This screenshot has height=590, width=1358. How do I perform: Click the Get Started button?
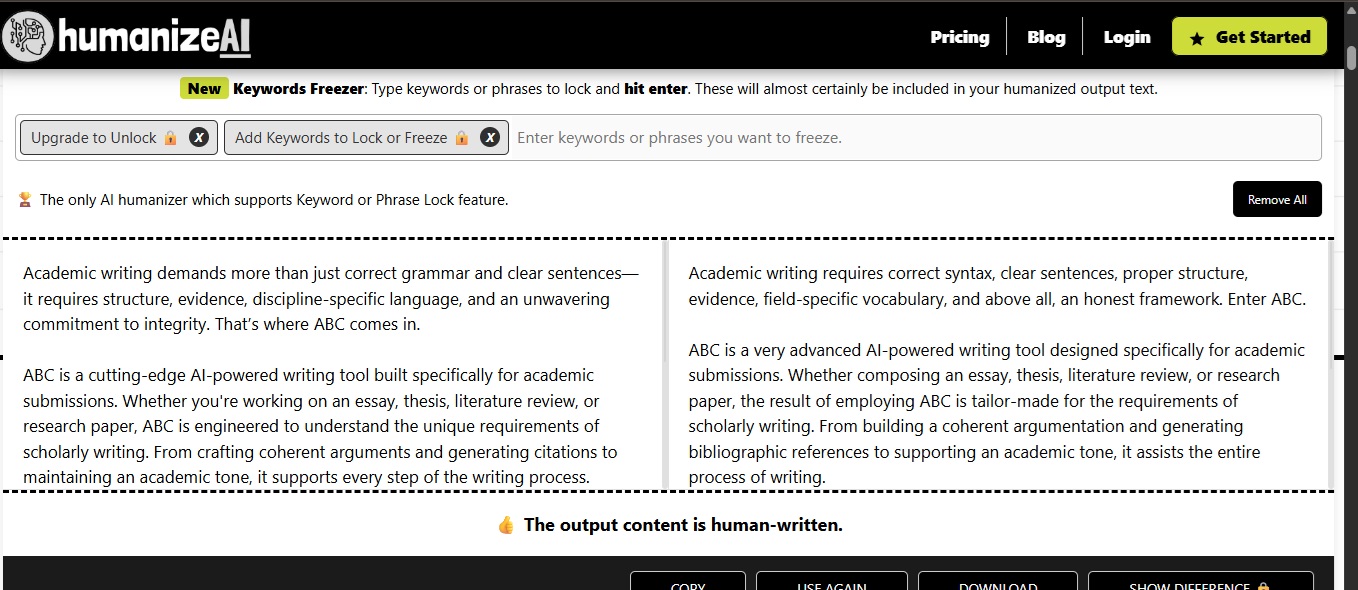click(x=1249, y=36)
